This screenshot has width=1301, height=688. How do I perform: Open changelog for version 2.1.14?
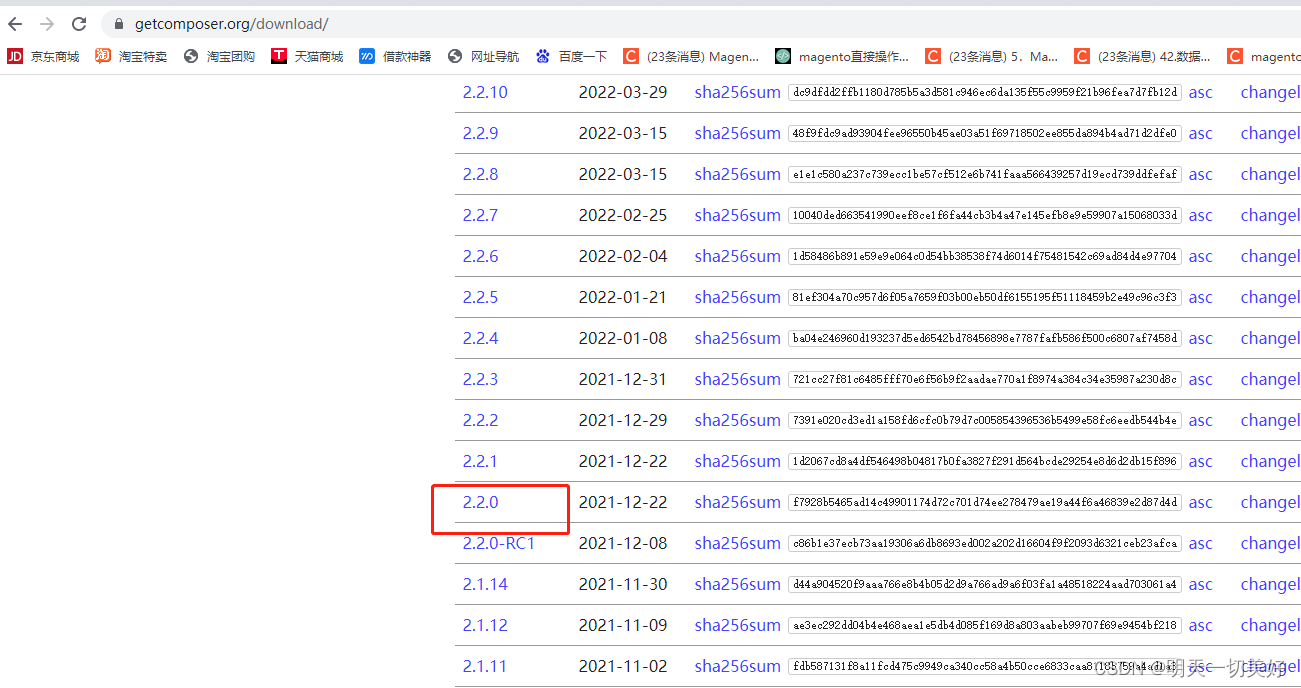click(x=1270, y=584)
